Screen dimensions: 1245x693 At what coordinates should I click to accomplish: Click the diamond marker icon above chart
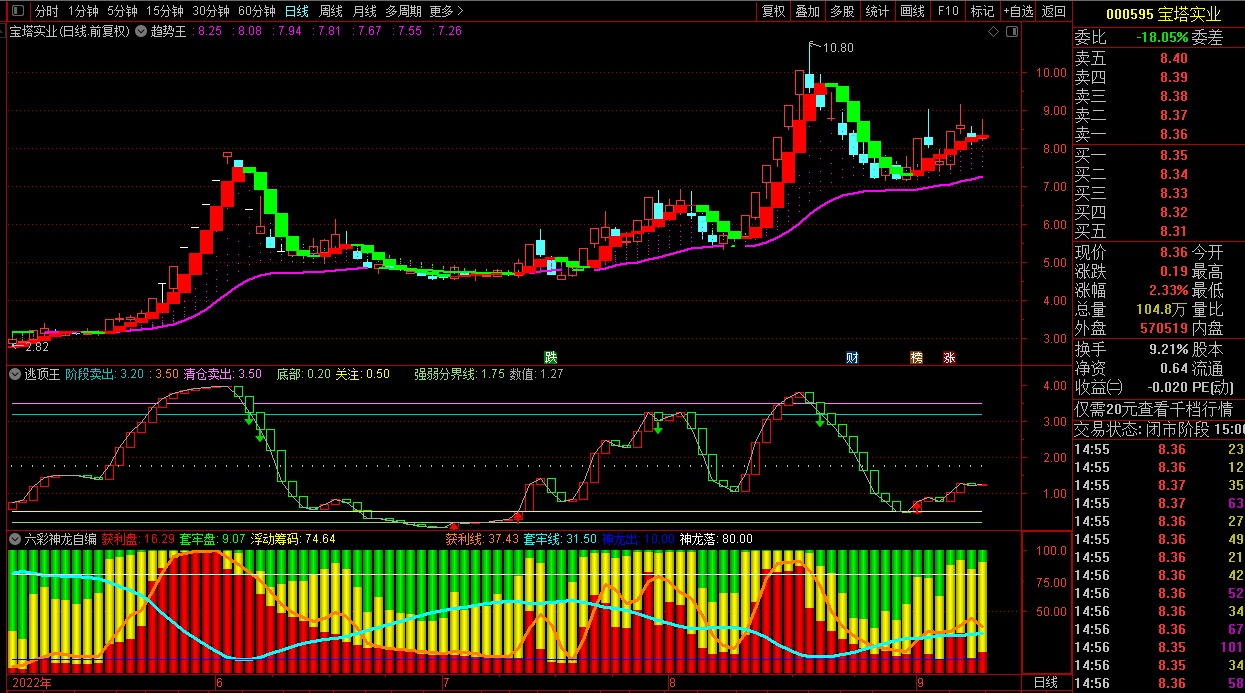click(993, 32)
